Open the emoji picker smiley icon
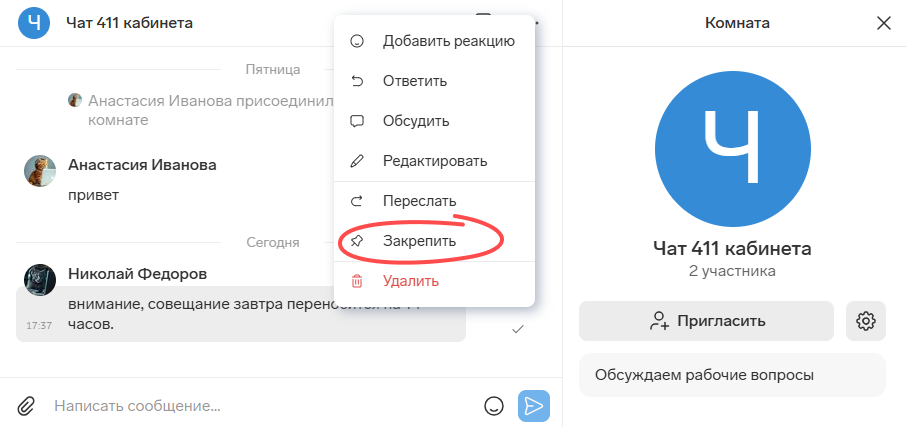The width and height of the screenshot is (906, 427). (x=493, y=406)
